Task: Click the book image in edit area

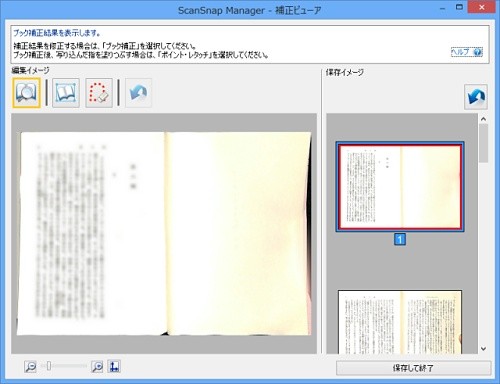Action: (x=164, y=234)
